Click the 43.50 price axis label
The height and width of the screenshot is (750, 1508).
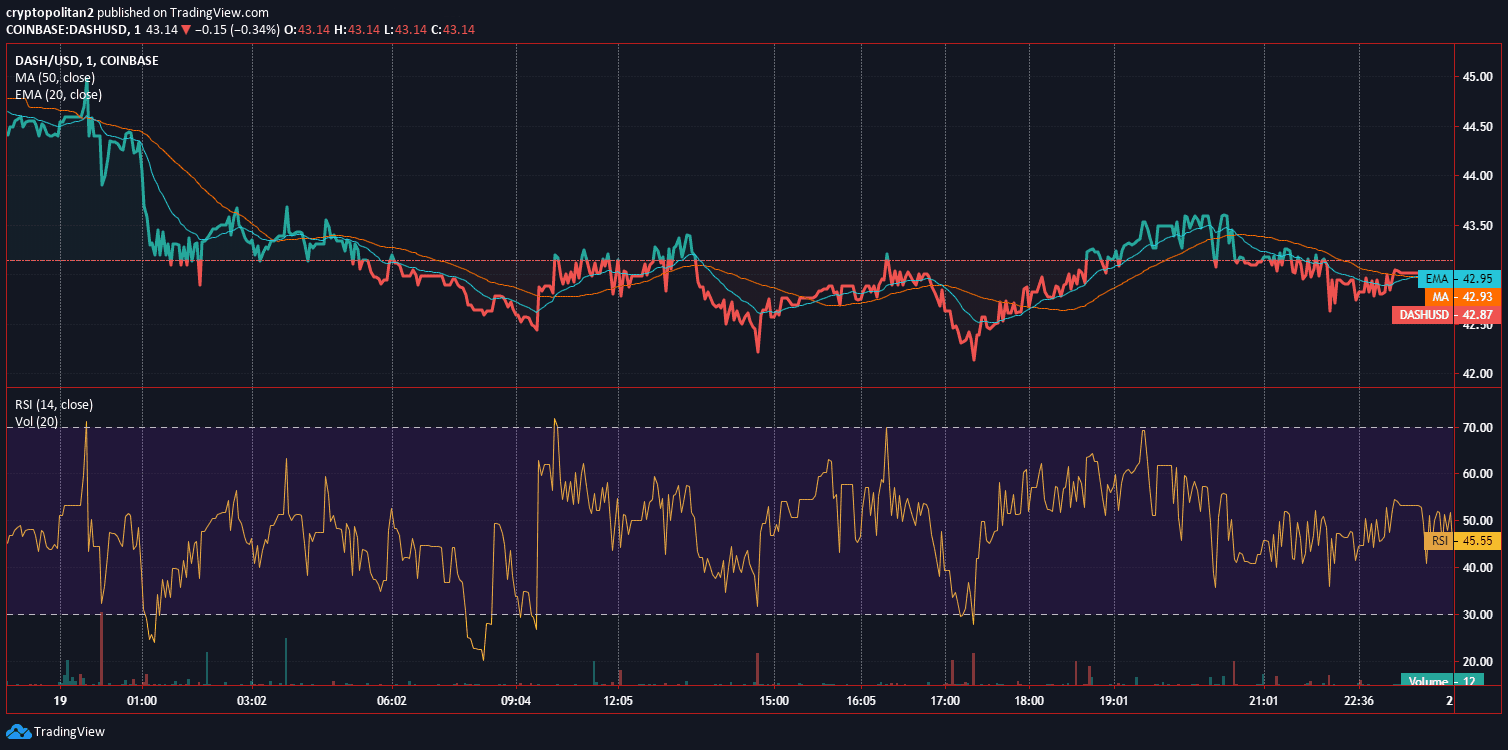1478,226
